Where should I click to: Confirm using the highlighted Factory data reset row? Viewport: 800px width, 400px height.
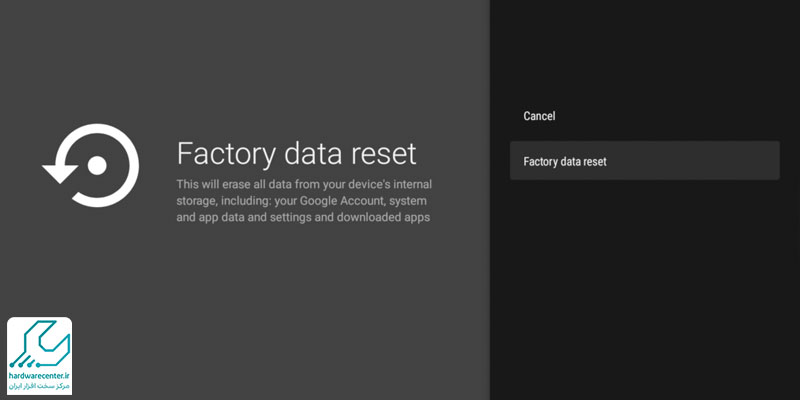(644, 161)
